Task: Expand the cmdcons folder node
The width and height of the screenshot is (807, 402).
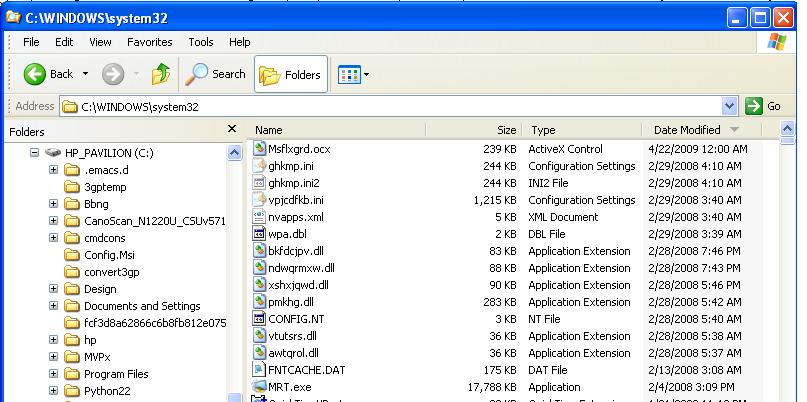Action: 54,238
